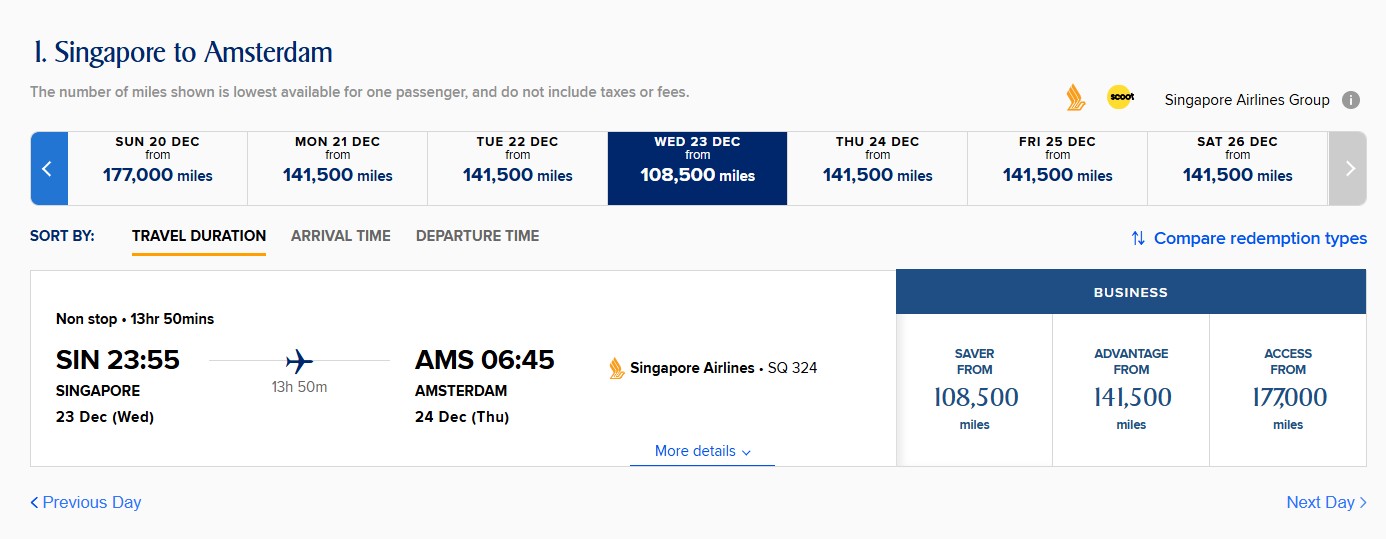Choose Saver fare 108,500 miles
This screenshot has height=539, width=1386.
click(974, 390)
